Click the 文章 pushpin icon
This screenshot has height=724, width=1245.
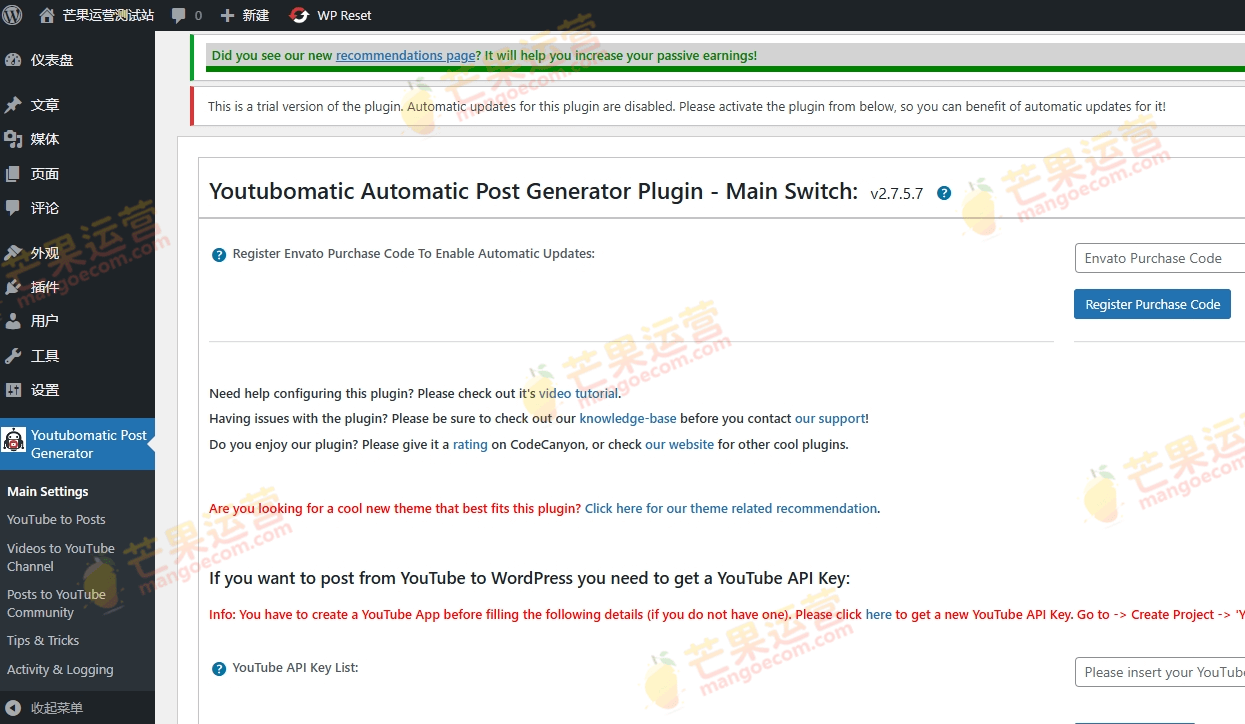(13, 105)
